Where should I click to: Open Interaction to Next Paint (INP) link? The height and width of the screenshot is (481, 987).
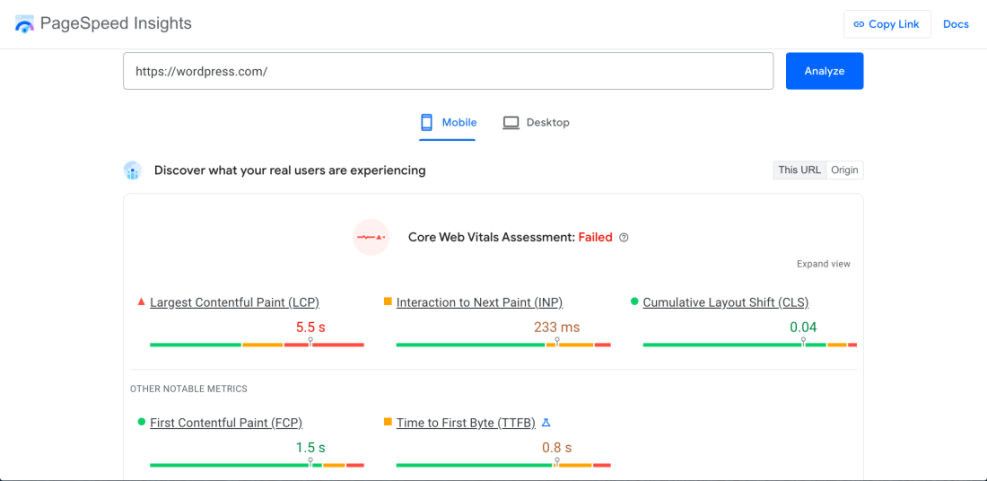(480, 302)
